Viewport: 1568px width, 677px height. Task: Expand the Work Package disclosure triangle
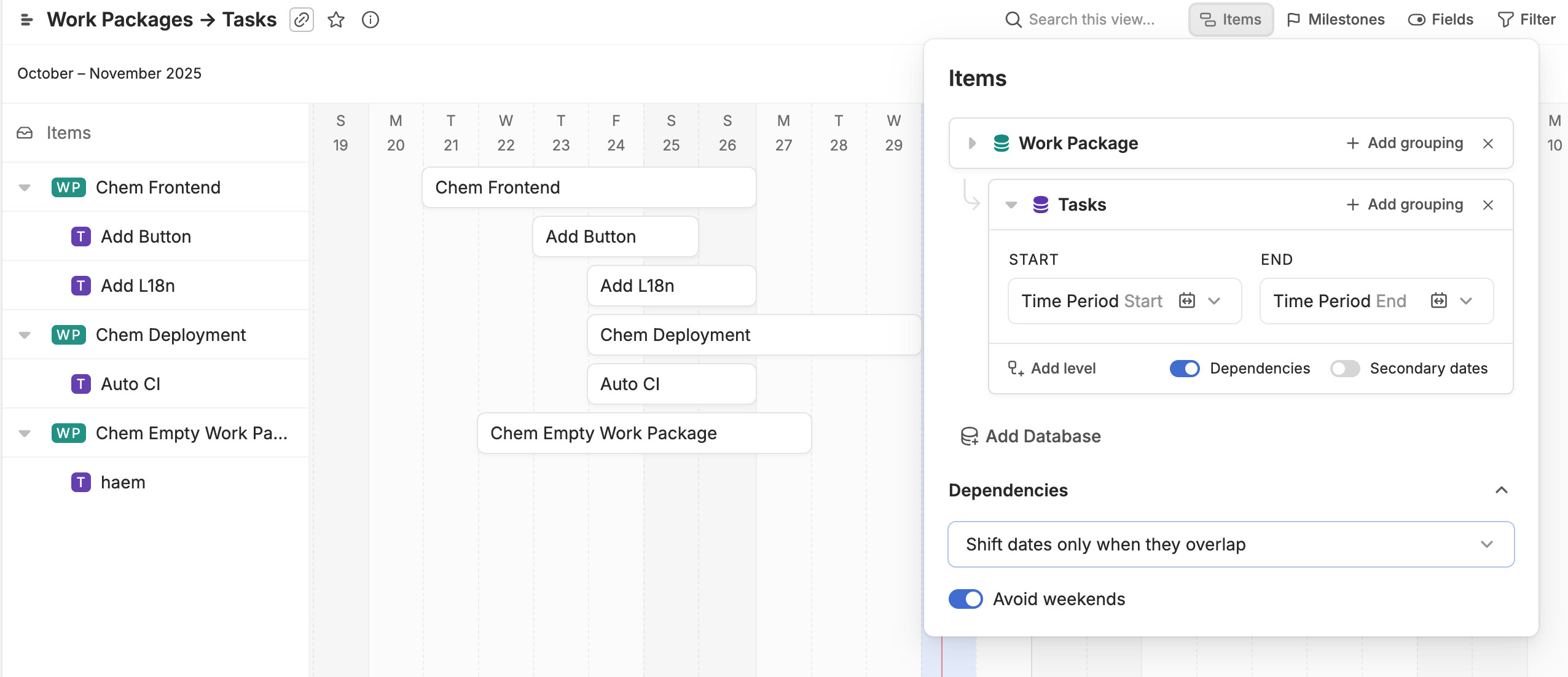tap(972, 143)
